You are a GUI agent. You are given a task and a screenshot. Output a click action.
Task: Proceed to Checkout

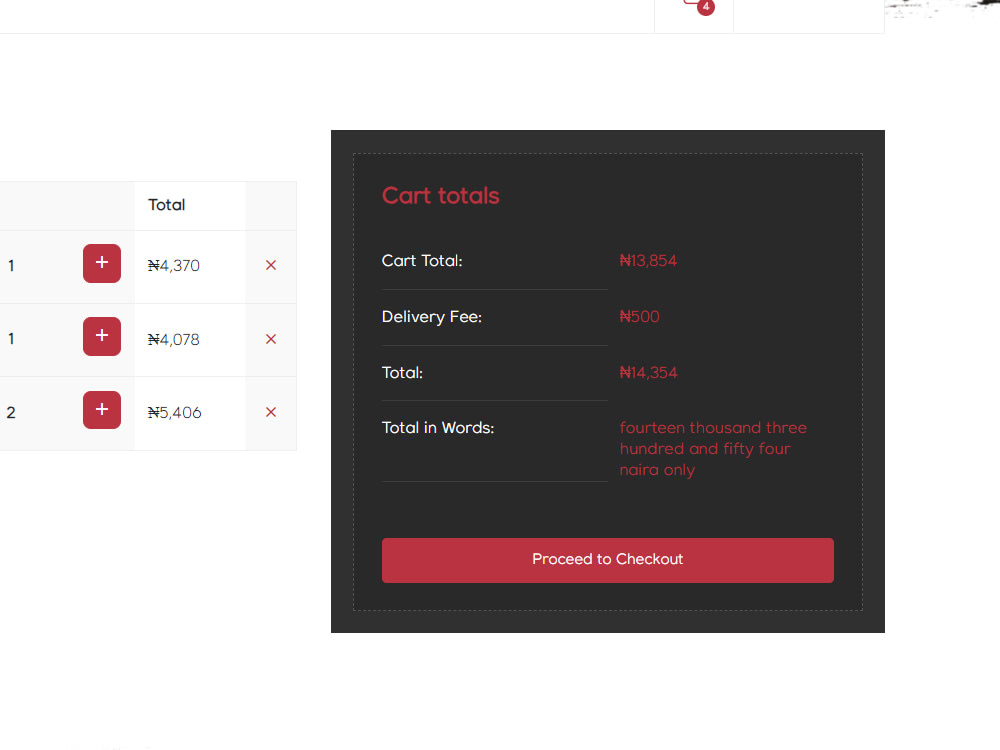pos(608,561)
